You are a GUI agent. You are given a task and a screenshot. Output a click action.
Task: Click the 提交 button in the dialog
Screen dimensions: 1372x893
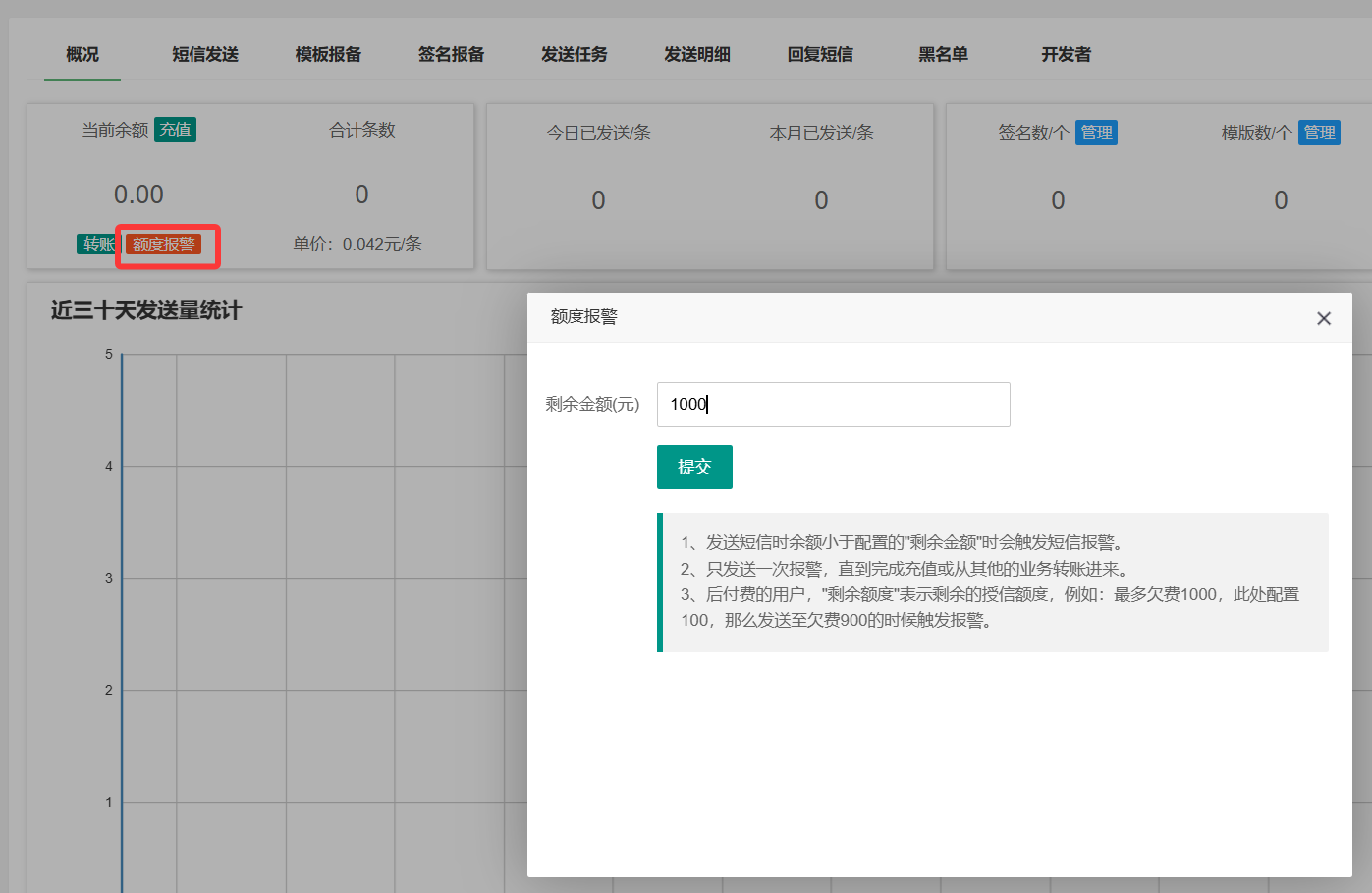[x=694, y=467]
